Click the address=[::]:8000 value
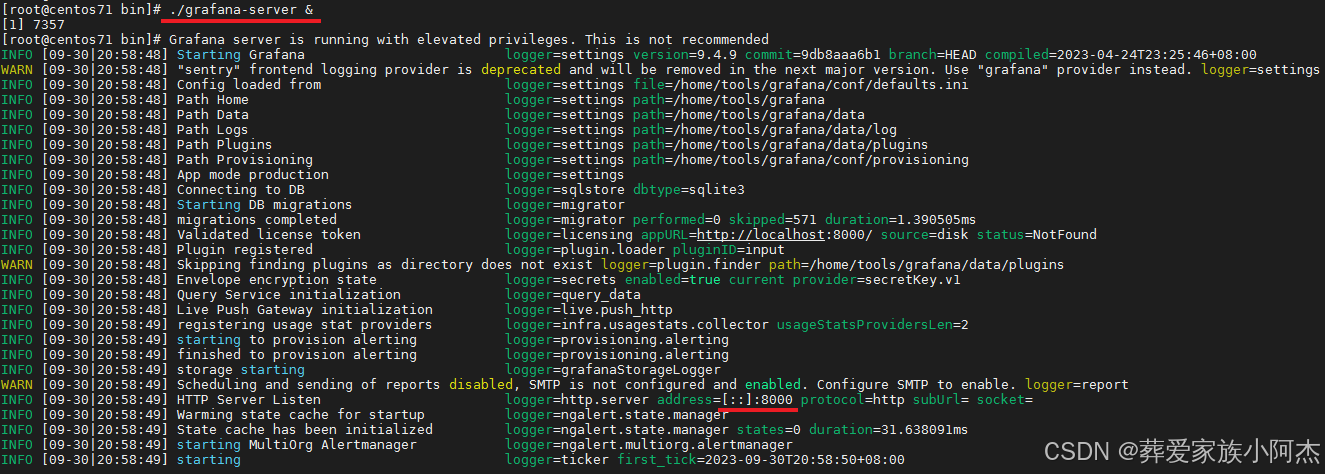The height and width of the screenshot is (474, 1325). click(725, 399)
